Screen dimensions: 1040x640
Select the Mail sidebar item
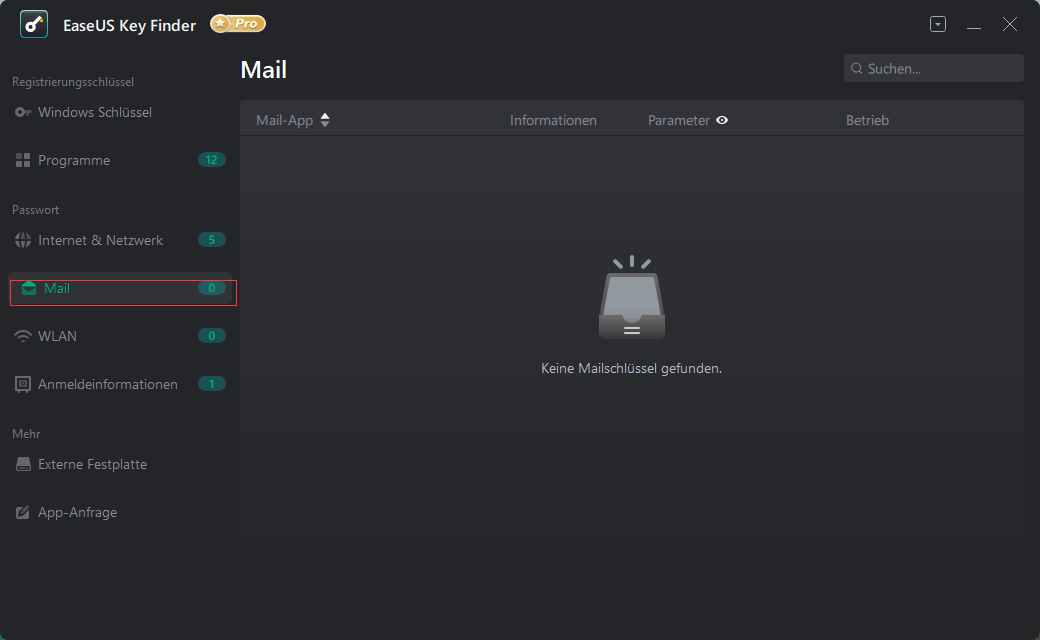coord(119,288)
